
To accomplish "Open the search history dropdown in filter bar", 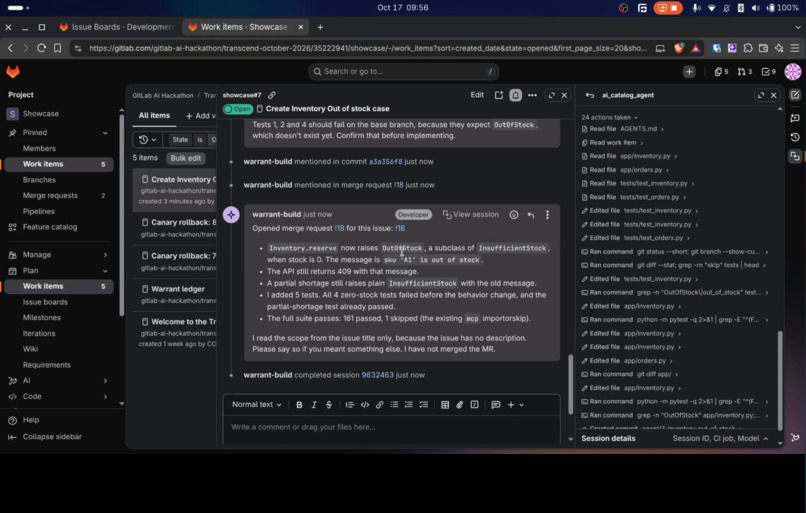I will pyautogui.click(x=148, y=140).
